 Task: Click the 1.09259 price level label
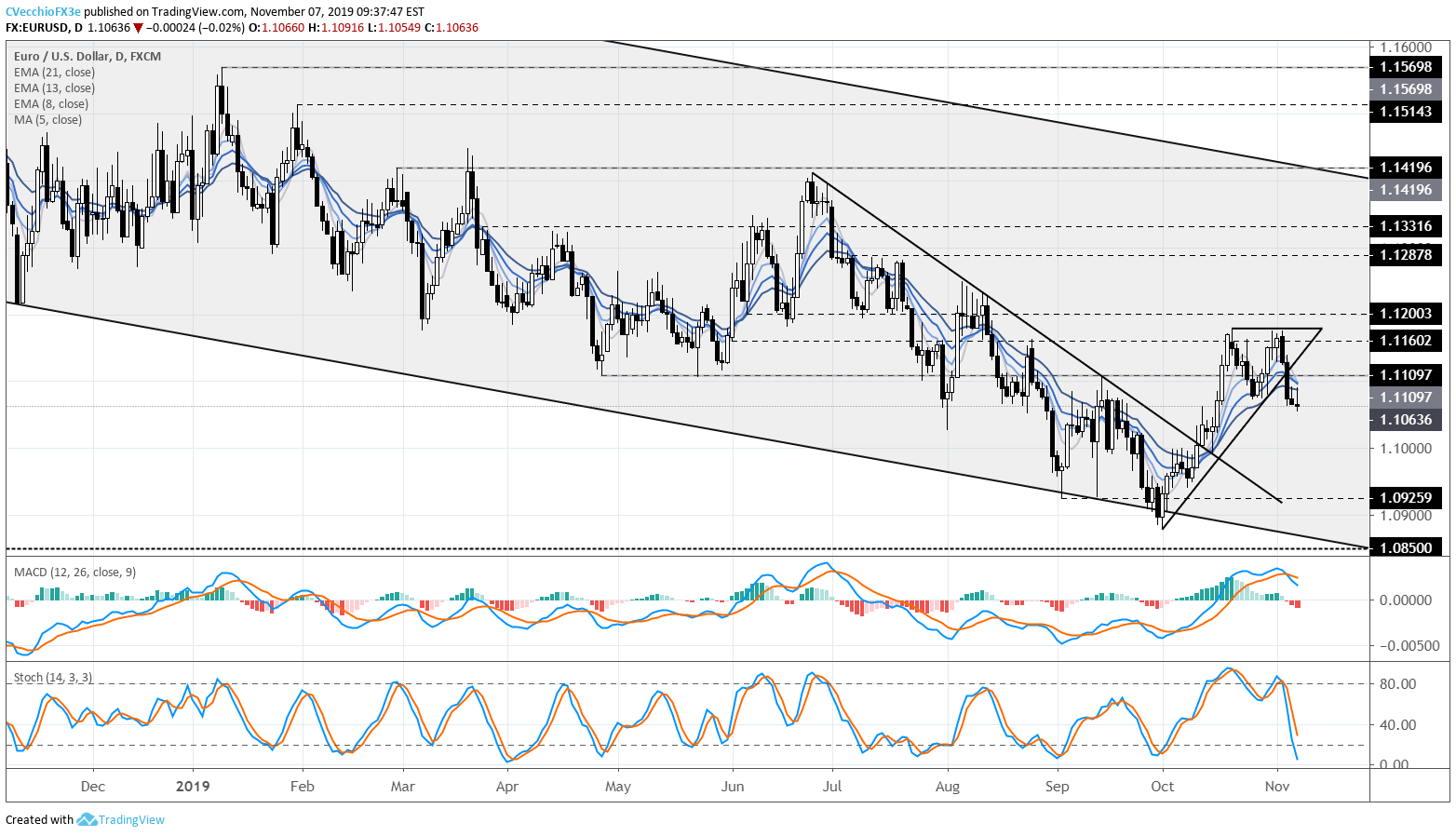1406,498
